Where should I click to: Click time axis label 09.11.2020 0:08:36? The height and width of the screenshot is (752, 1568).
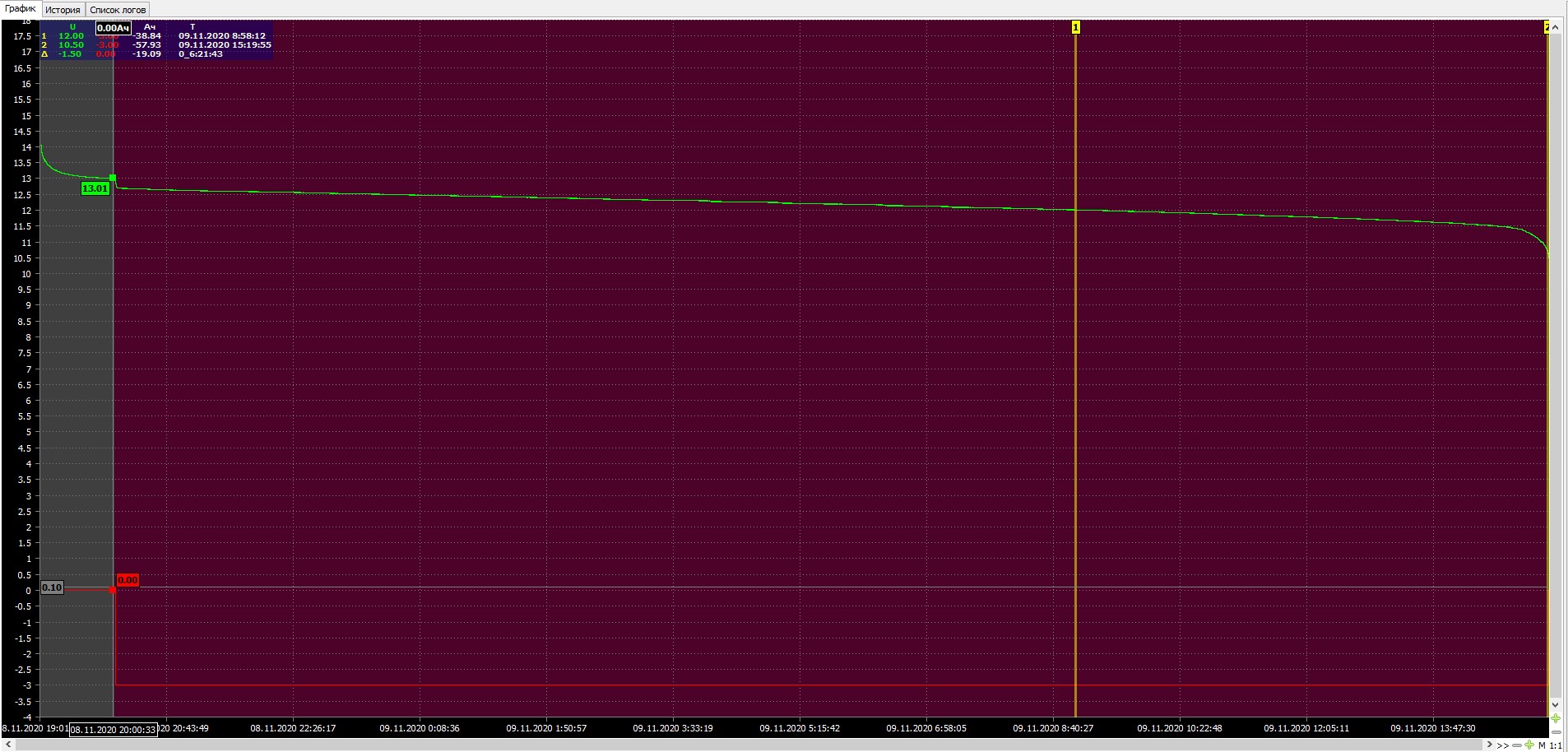[420, 728]
